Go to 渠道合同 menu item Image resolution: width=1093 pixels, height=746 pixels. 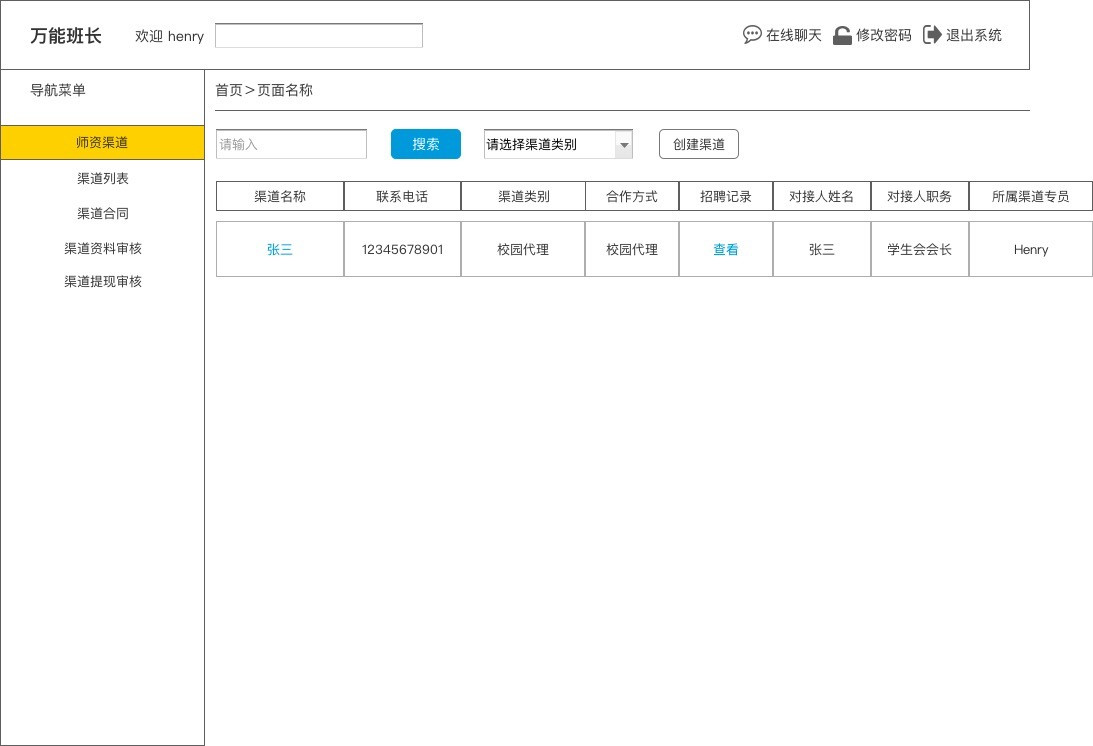pyautogui.click(x=102, y=214)
